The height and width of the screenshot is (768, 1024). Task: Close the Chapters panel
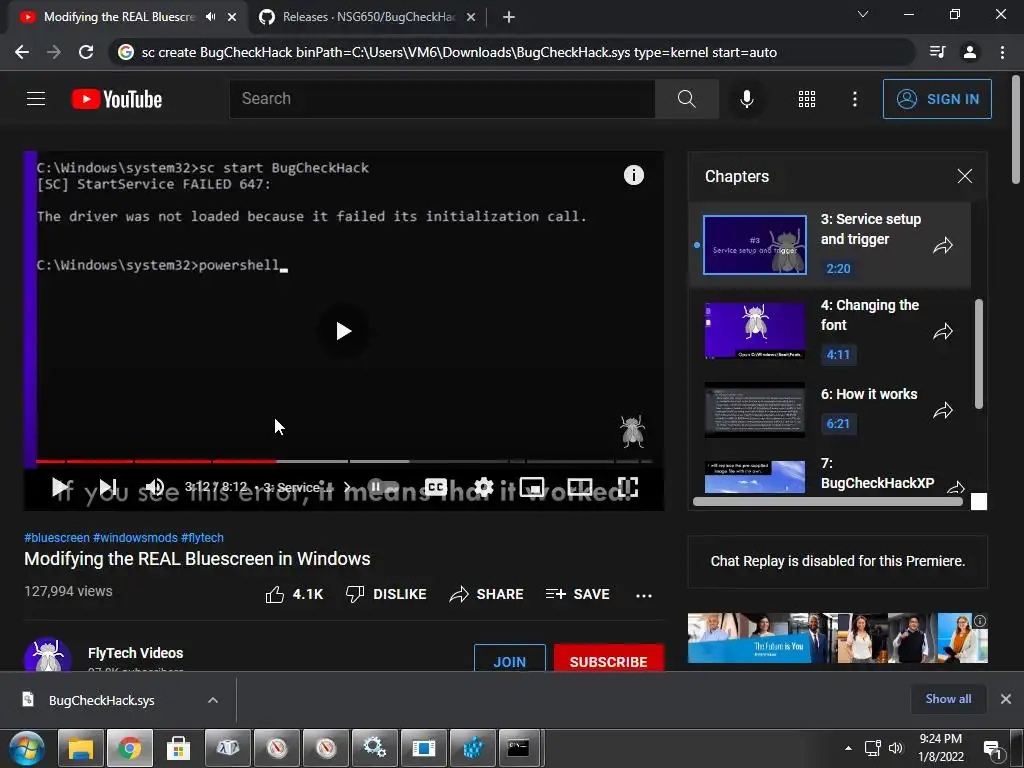point(965,176)
